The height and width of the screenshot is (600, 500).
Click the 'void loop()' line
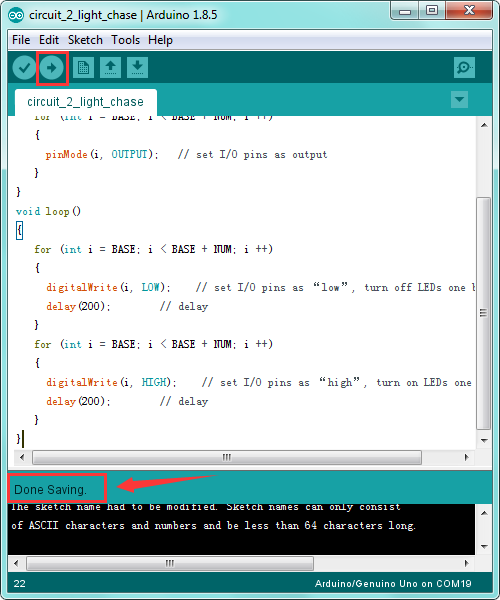point(48,211)
